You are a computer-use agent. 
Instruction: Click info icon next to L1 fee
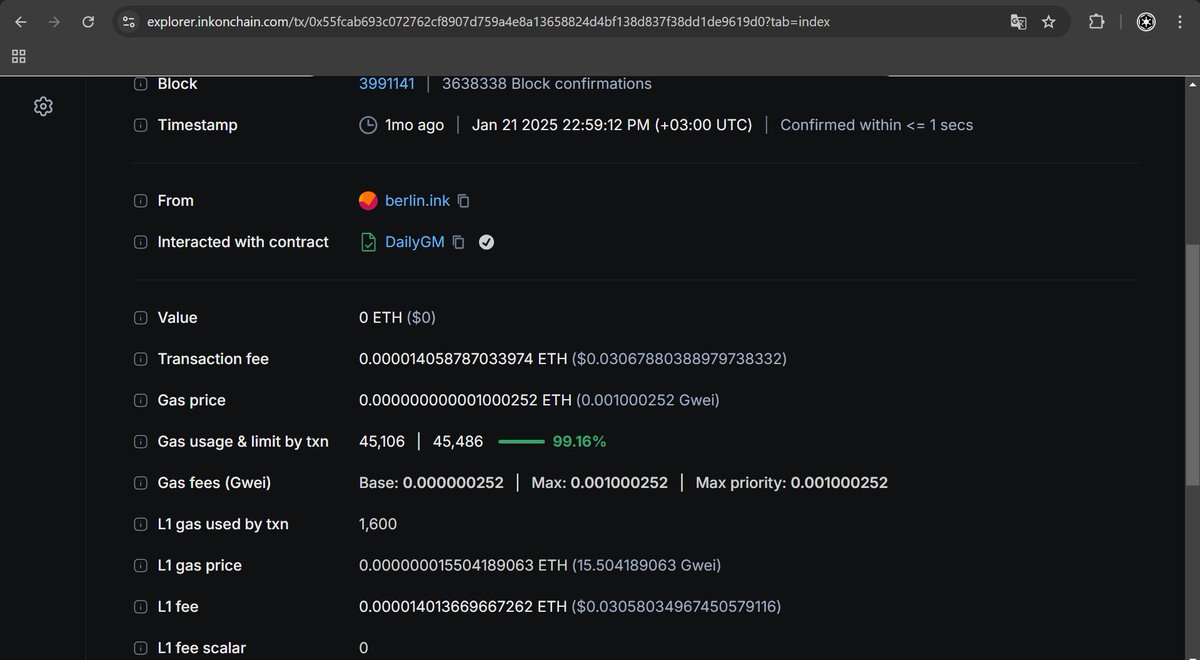(140, 606)
